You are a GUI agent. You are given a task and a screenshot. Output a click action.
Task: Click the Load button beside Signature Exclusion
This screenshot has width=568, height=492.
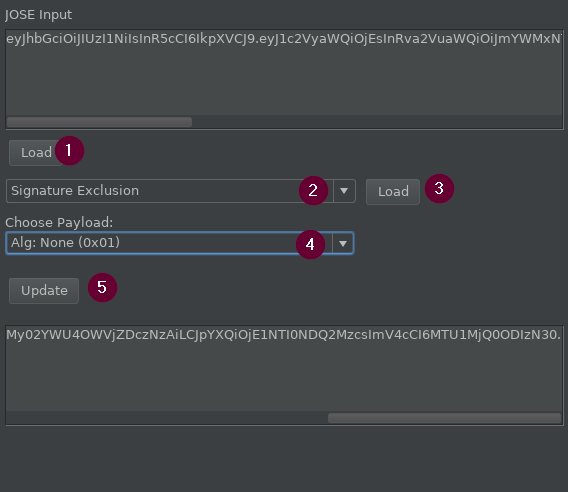click(x=393, y=192)
